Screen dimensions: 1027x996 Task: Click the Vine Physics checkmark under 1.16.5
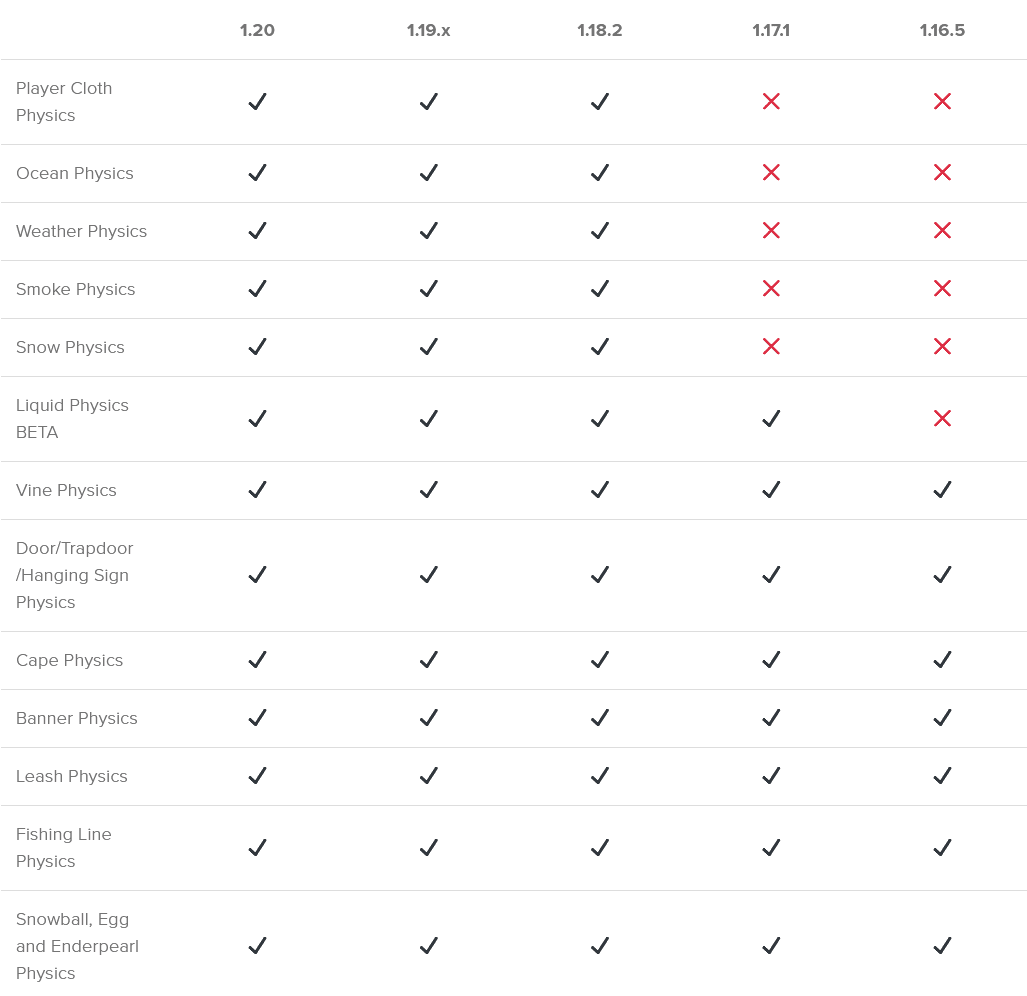click(x=942, y=490)
